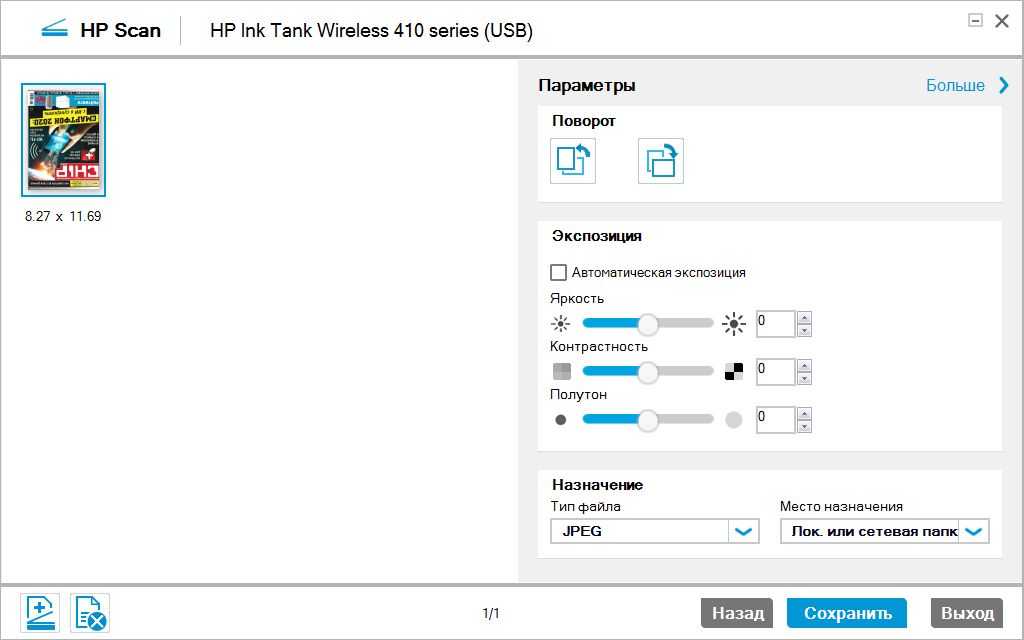Image resolution: width=1024 pixels, height=640 pixels.
Task: Click the Яркость slider handle
Action: click(x=648, y=324)
